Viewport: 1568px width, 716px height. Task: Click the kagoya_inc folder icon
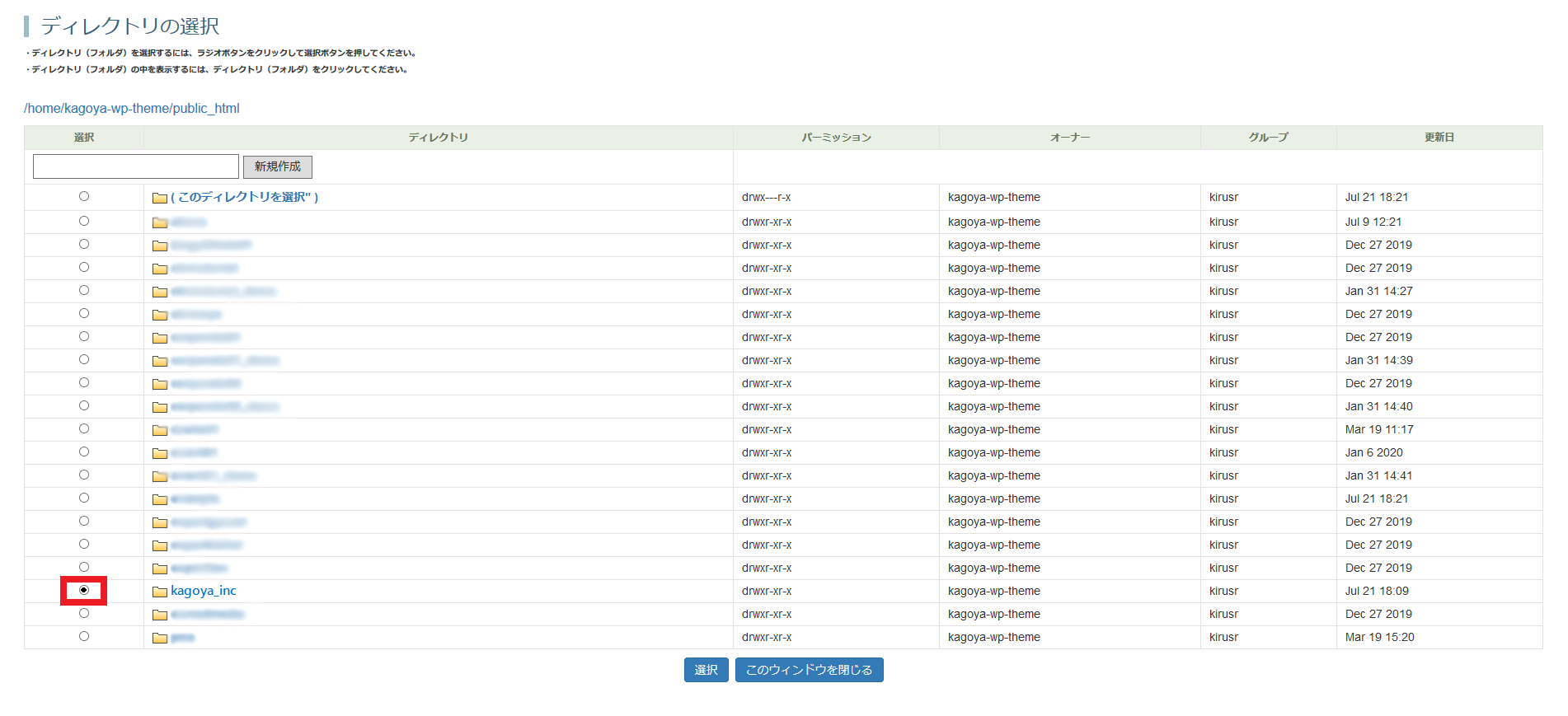point(160,592)
